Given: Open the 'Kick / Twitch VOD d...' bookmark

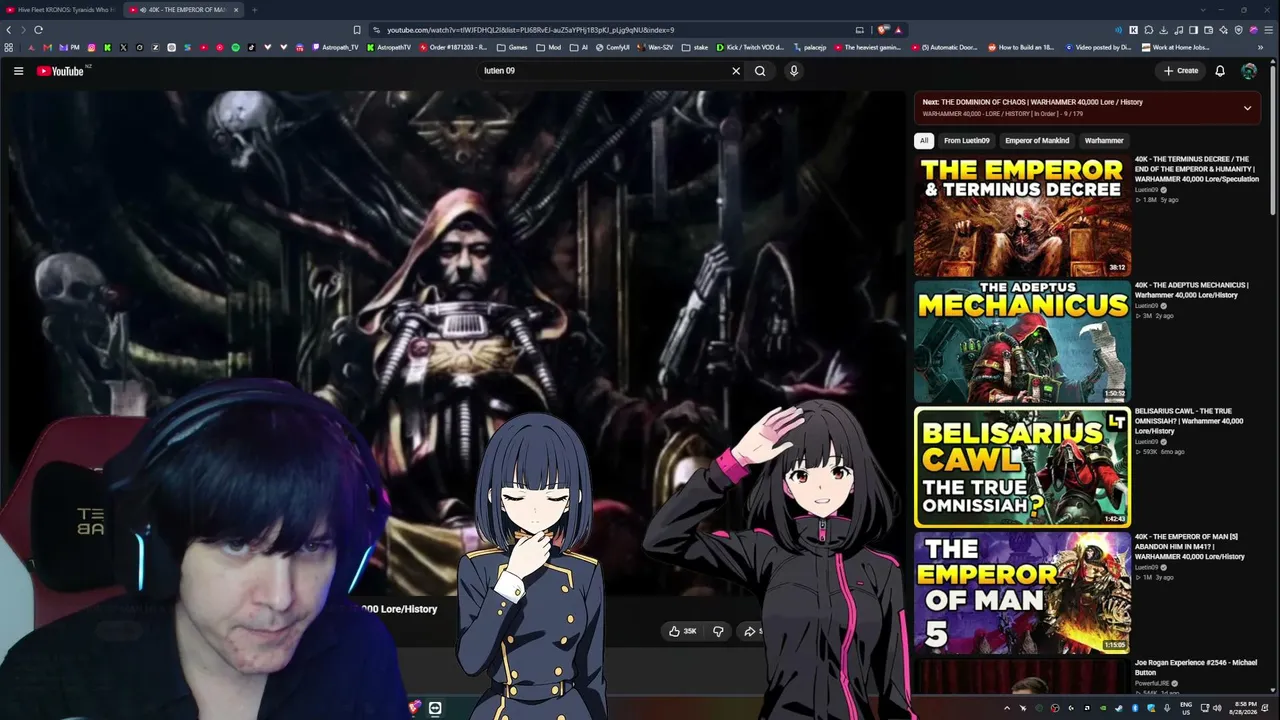Looking at the screenshot, I should click(750, 47).
